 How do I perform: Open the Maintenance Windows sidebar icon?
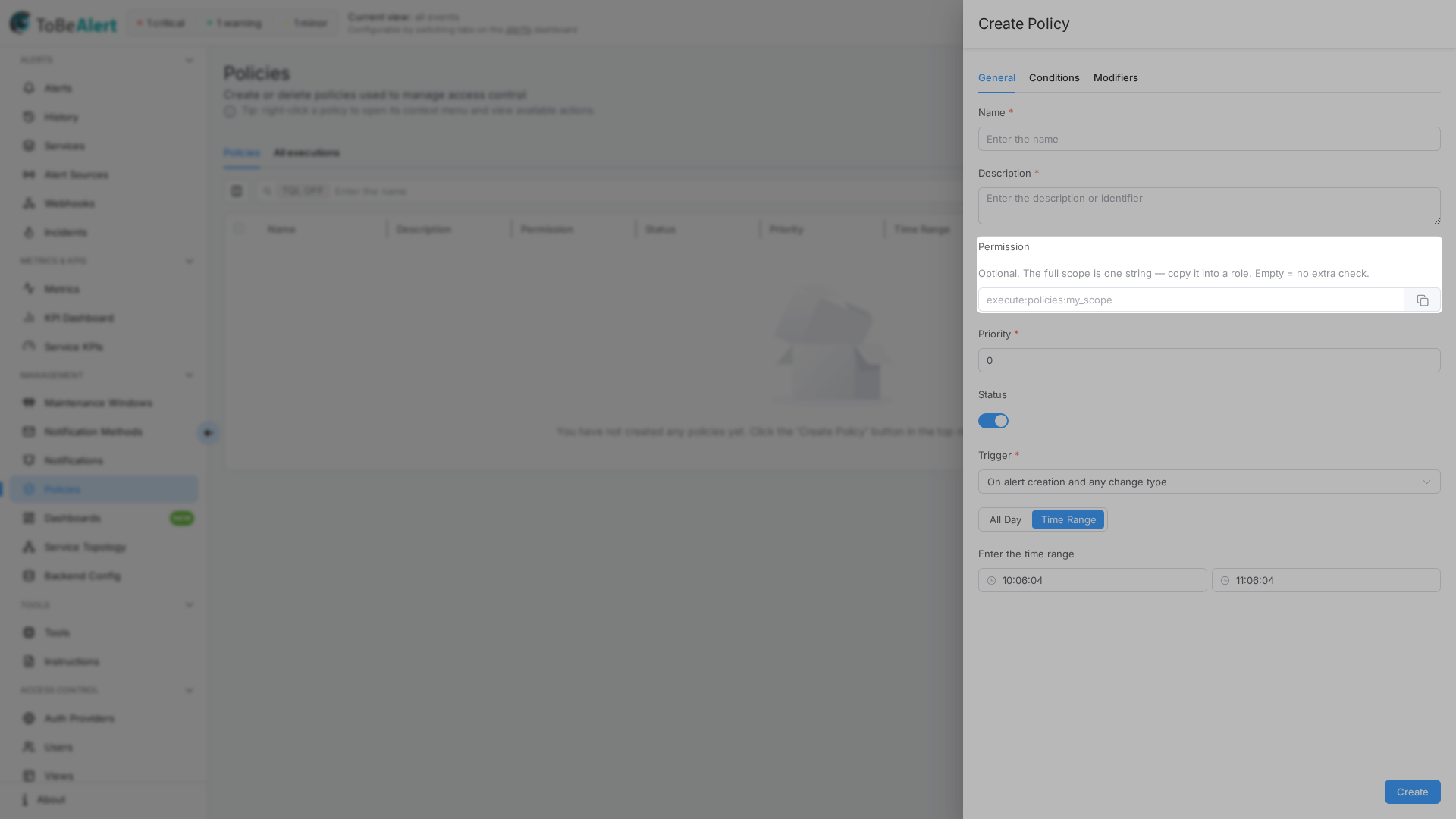point(29,403)
